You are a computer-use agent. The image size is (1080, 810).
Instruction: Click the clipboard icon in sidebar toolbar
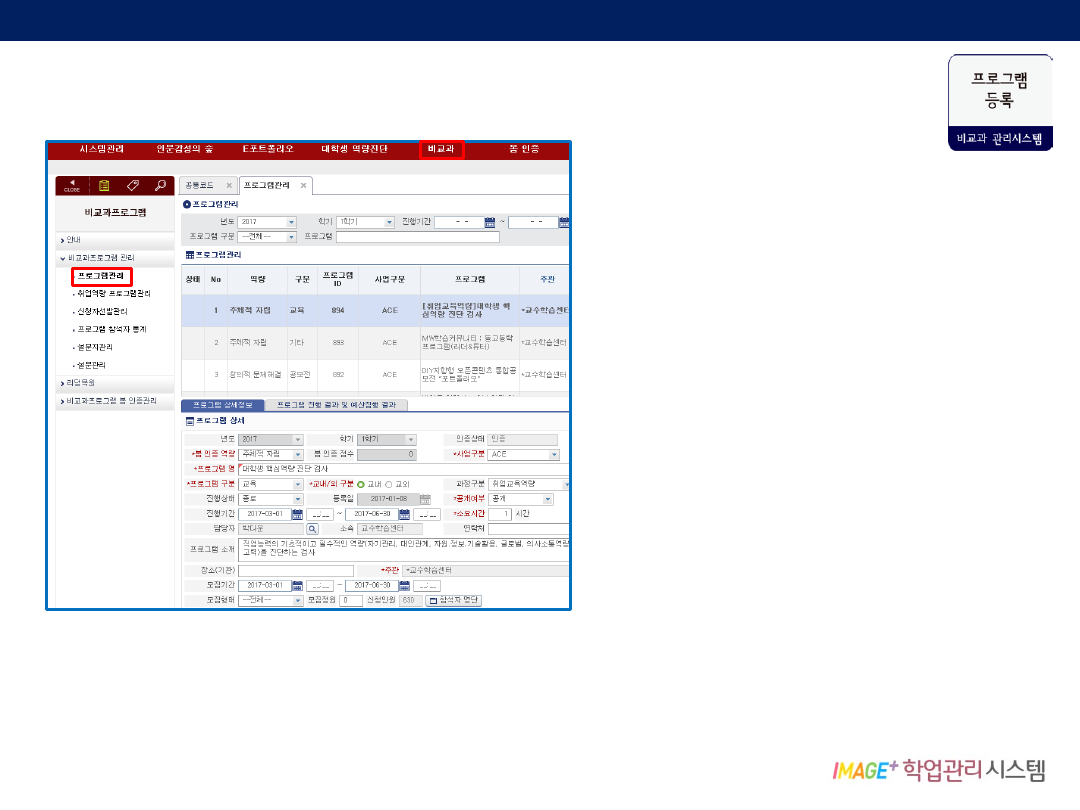[103, 185]
